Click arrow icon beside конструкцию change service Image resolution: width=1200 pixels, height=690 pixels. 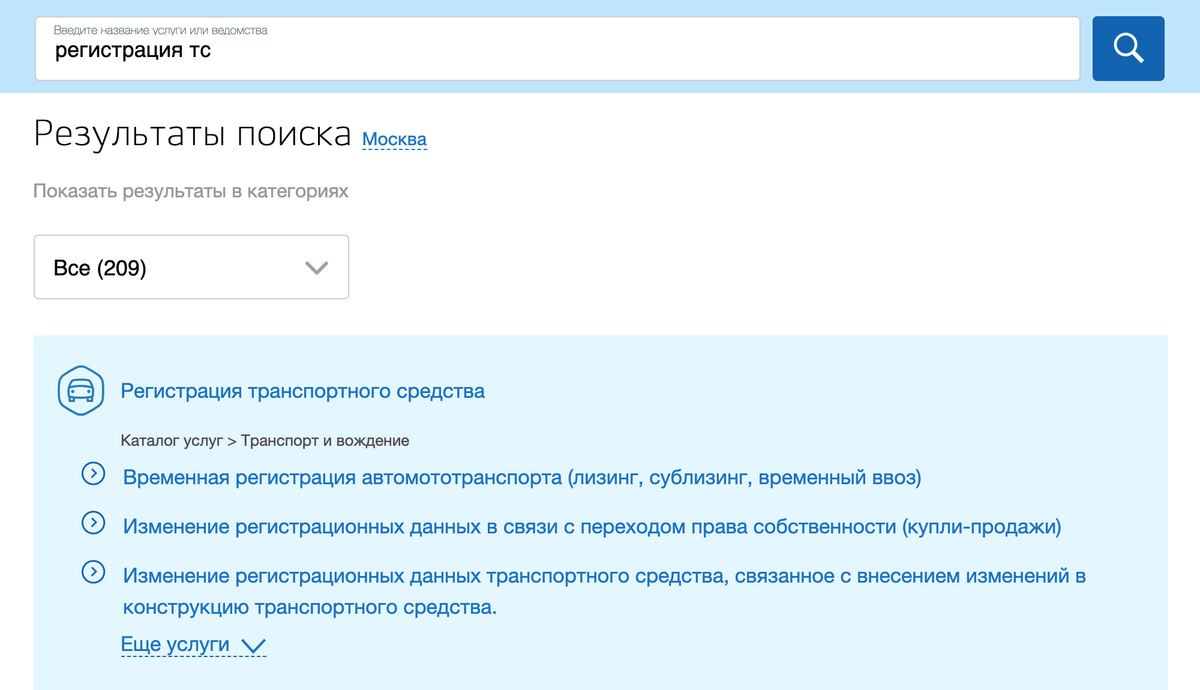coord(93,572)
